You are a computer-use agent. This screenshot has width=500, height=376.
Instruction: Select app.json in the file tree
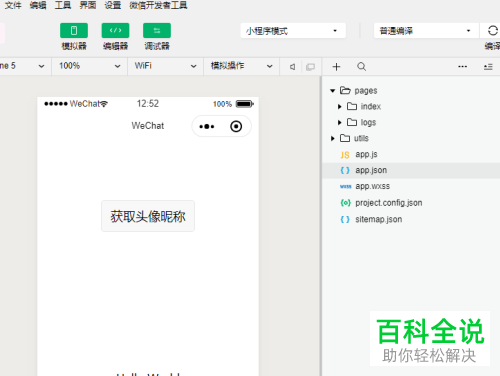(411, 170)
